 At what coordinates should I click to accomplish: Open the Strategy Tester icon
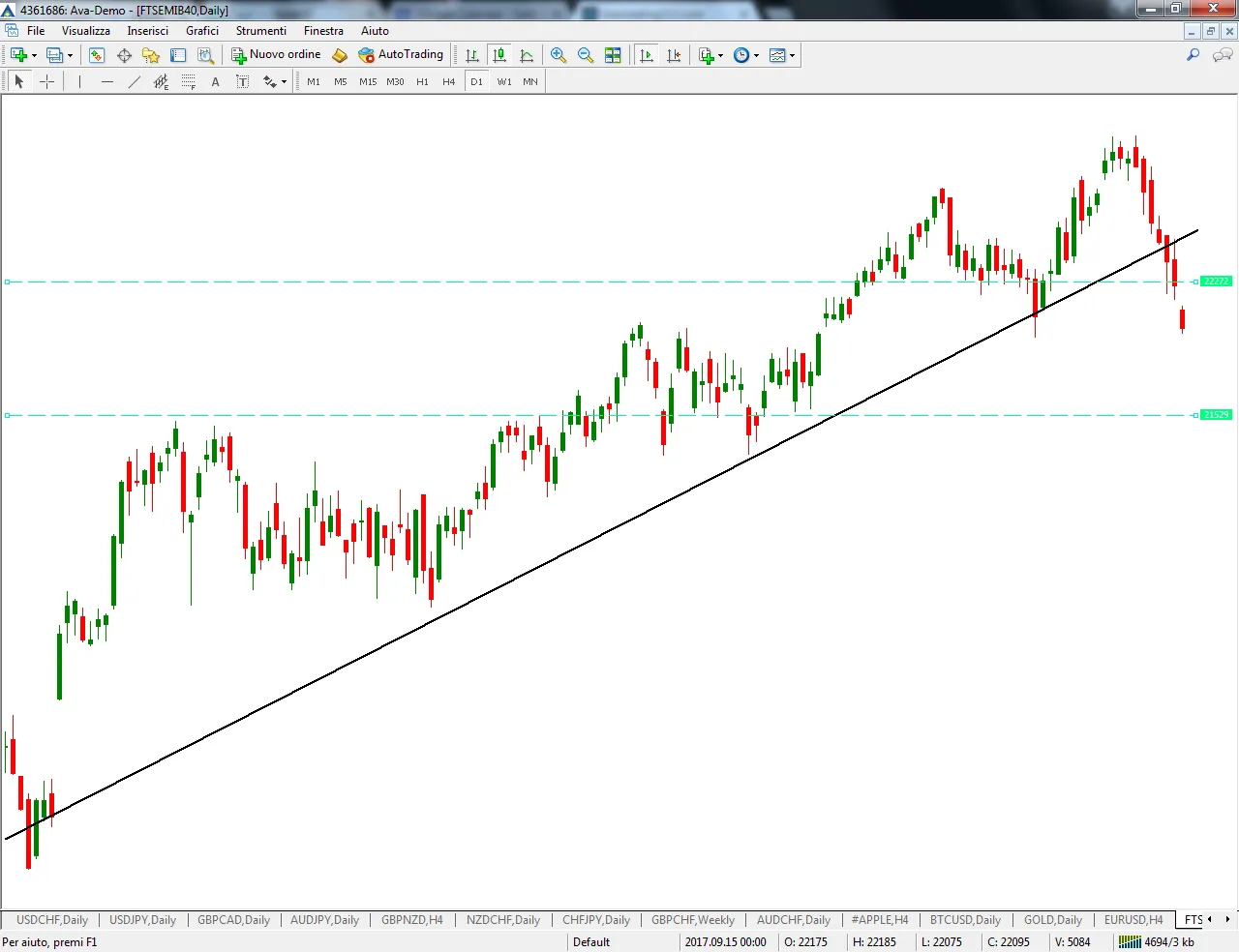tap(205, 55)
